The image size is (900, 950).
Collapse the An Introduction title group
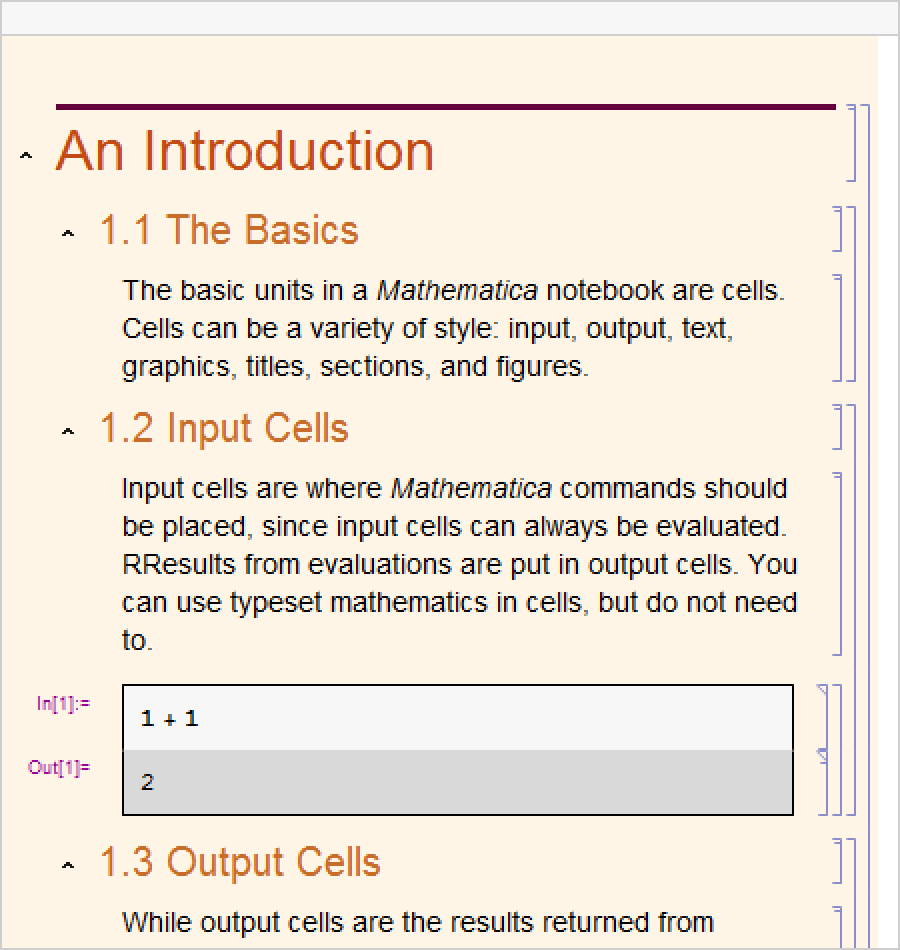(26, 155)
